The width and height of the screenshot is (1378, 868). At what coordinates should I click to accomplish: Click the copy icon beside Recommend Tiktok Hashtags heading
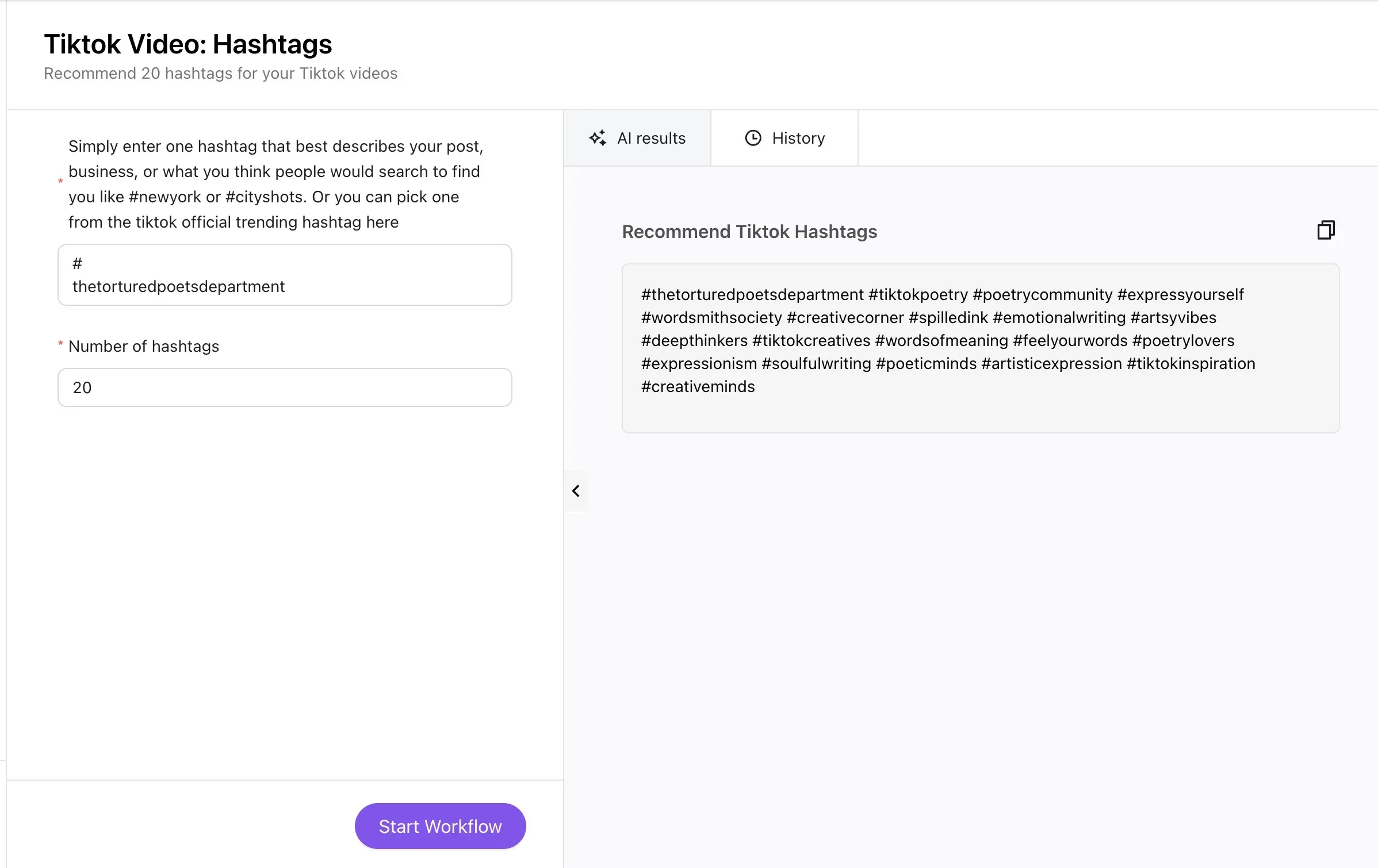pyautogui.click(x=1327, y=229)
